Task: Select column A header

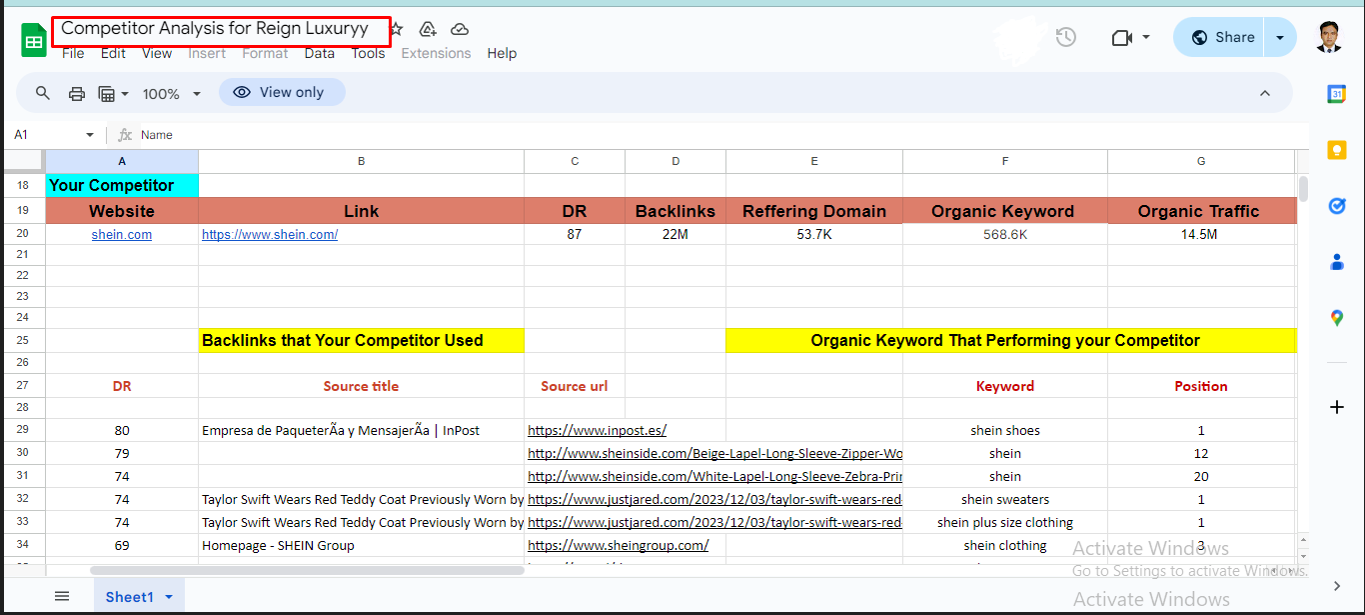Action: coord(122,161)
